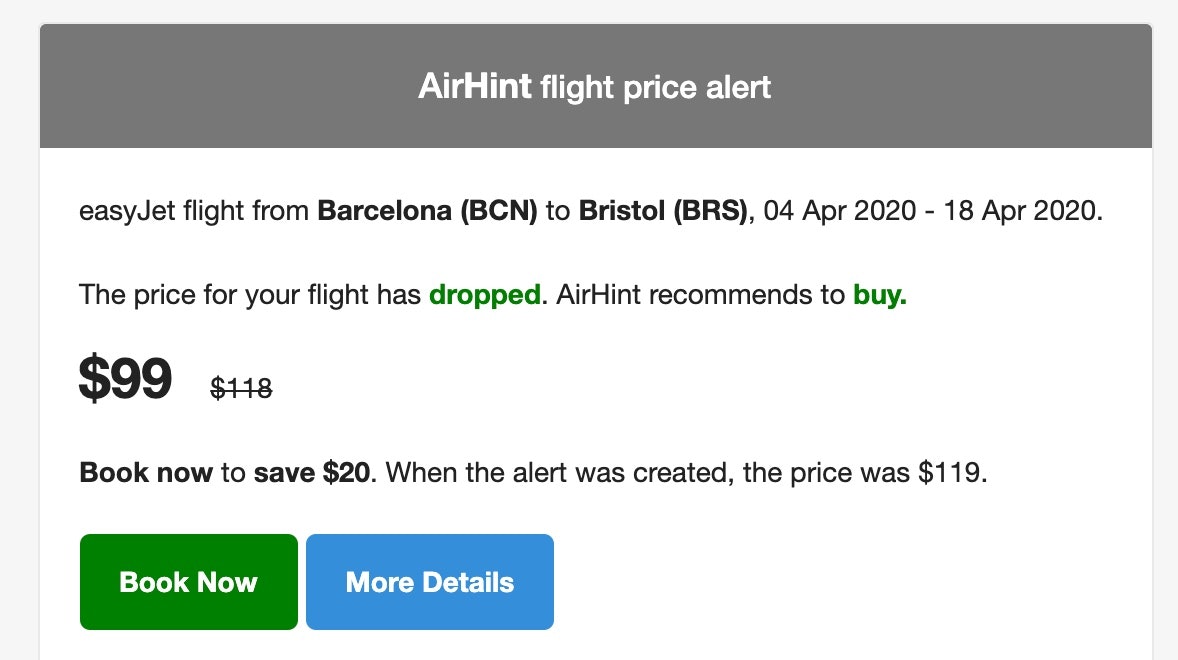Click the bold AirHint name in the header
1178x660 pixels.
474,87
